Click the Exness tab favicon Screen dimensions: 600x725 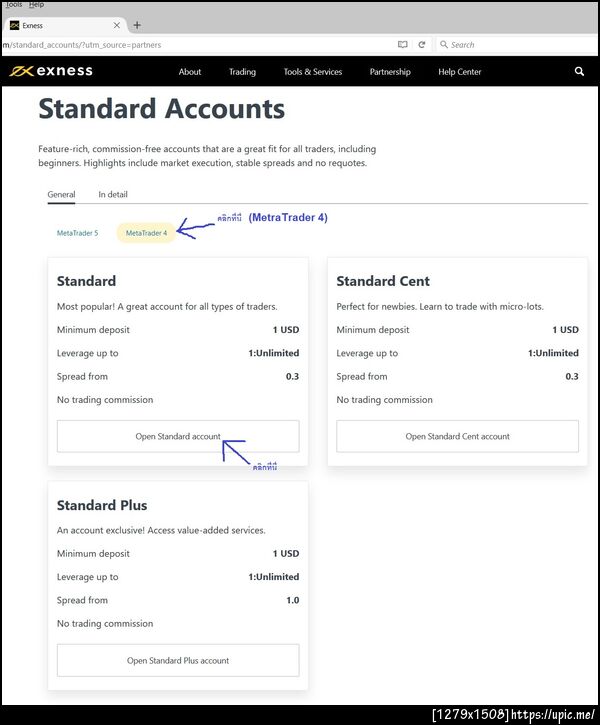point(14,25)
